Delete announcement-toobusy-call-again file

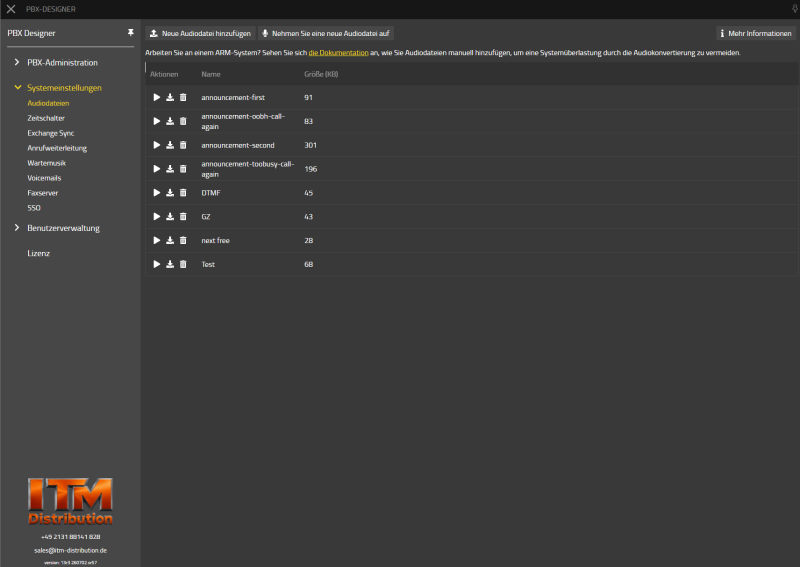(183, 169)
